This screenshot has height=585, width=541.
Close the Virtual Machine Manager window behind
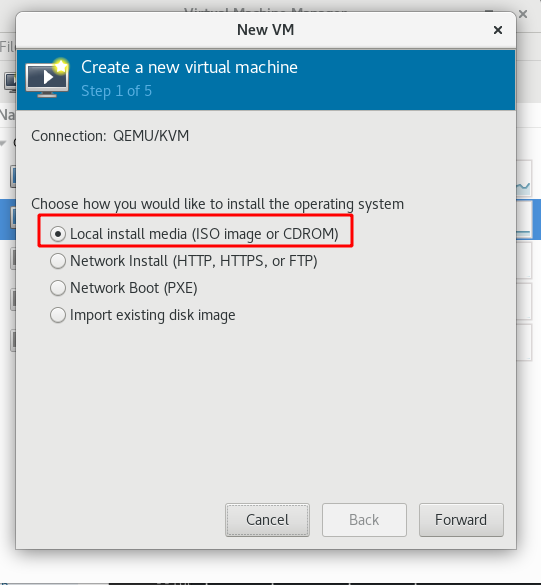point(523,14)
